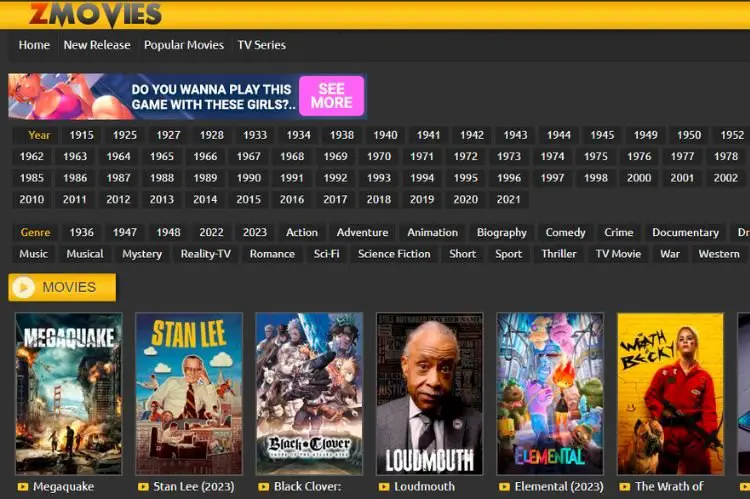
Task: Click the yellow icon beside Stan Lee (2023)
Action: point(143,487)
